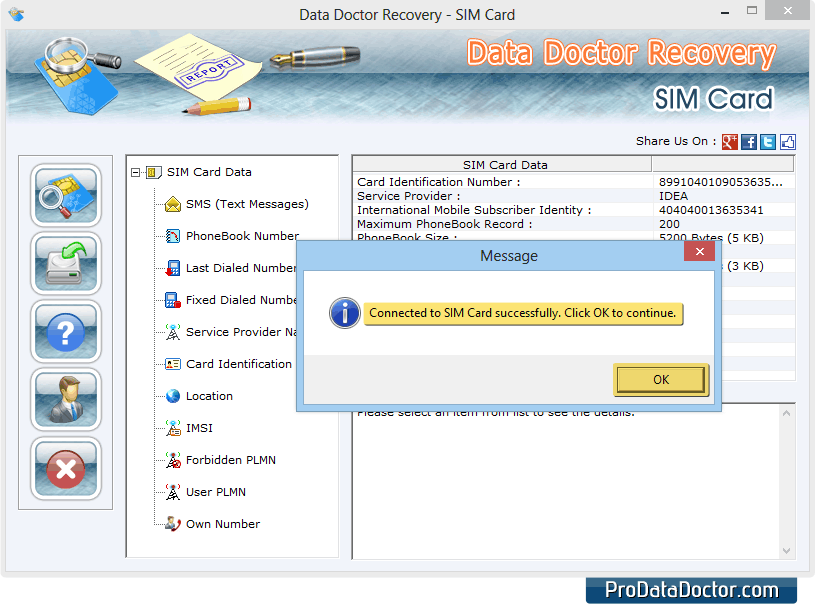Click the Own Number person icon
Image resolution: width=815 pixels, height=604 pixels.
173,523
